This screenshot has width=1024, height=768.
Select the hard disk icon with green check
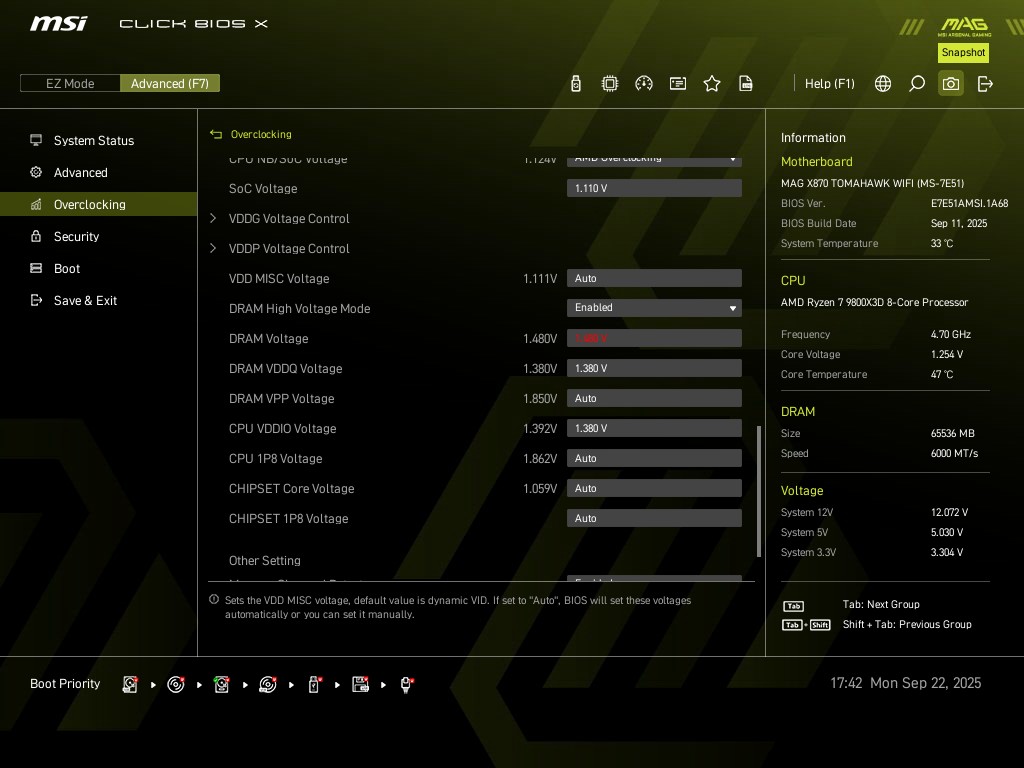[x=221, y=684]
